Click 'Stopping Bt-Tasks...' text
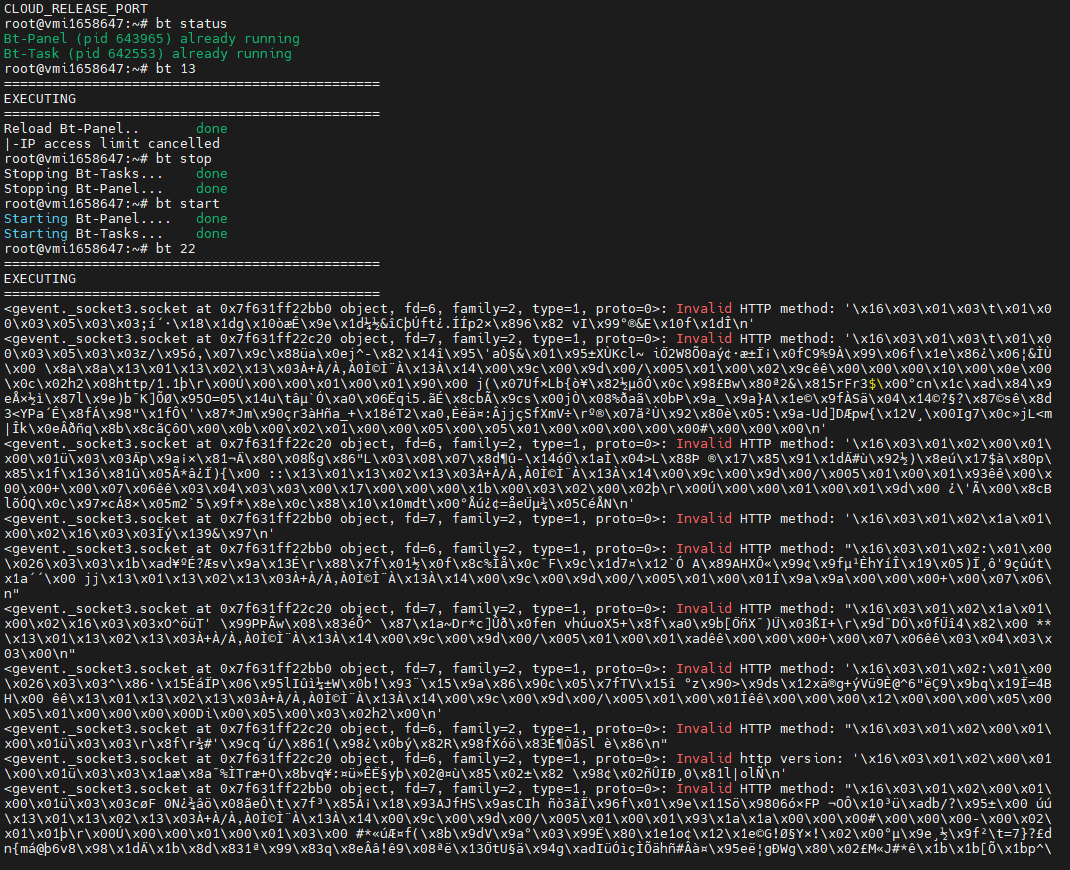 pos(83,174)
